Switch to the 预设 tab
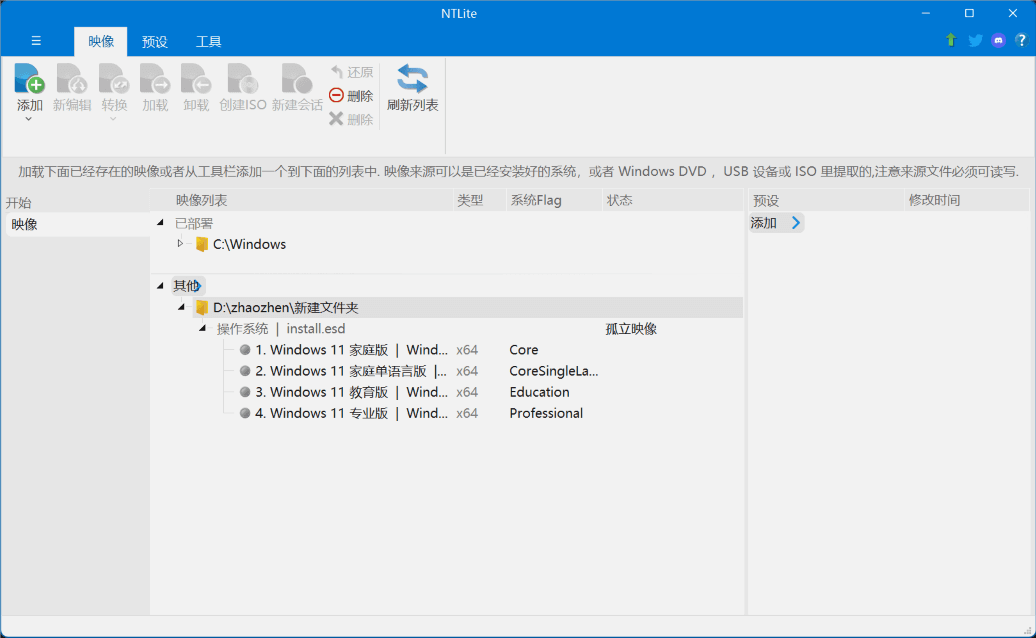 [155, 42]
